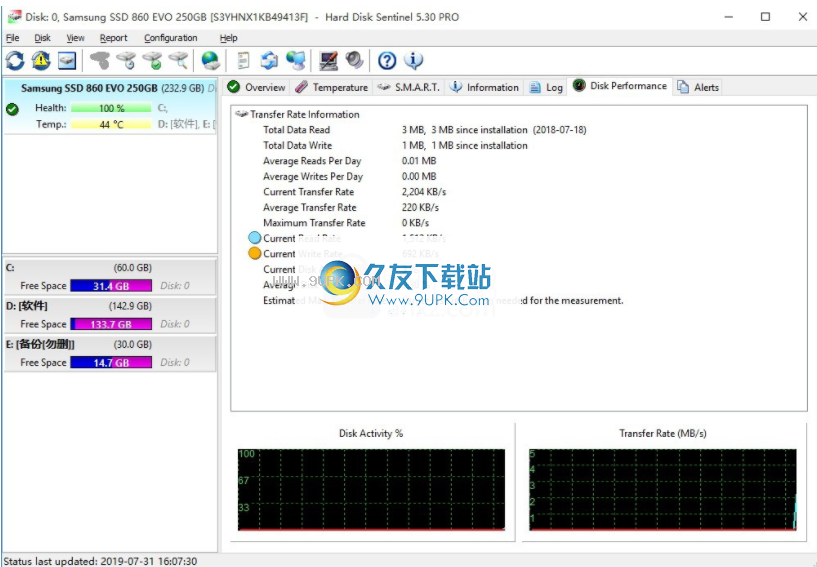The image size is (817, 567).
Task: Switch to the Overview tab
Action: tap(257, 87)
